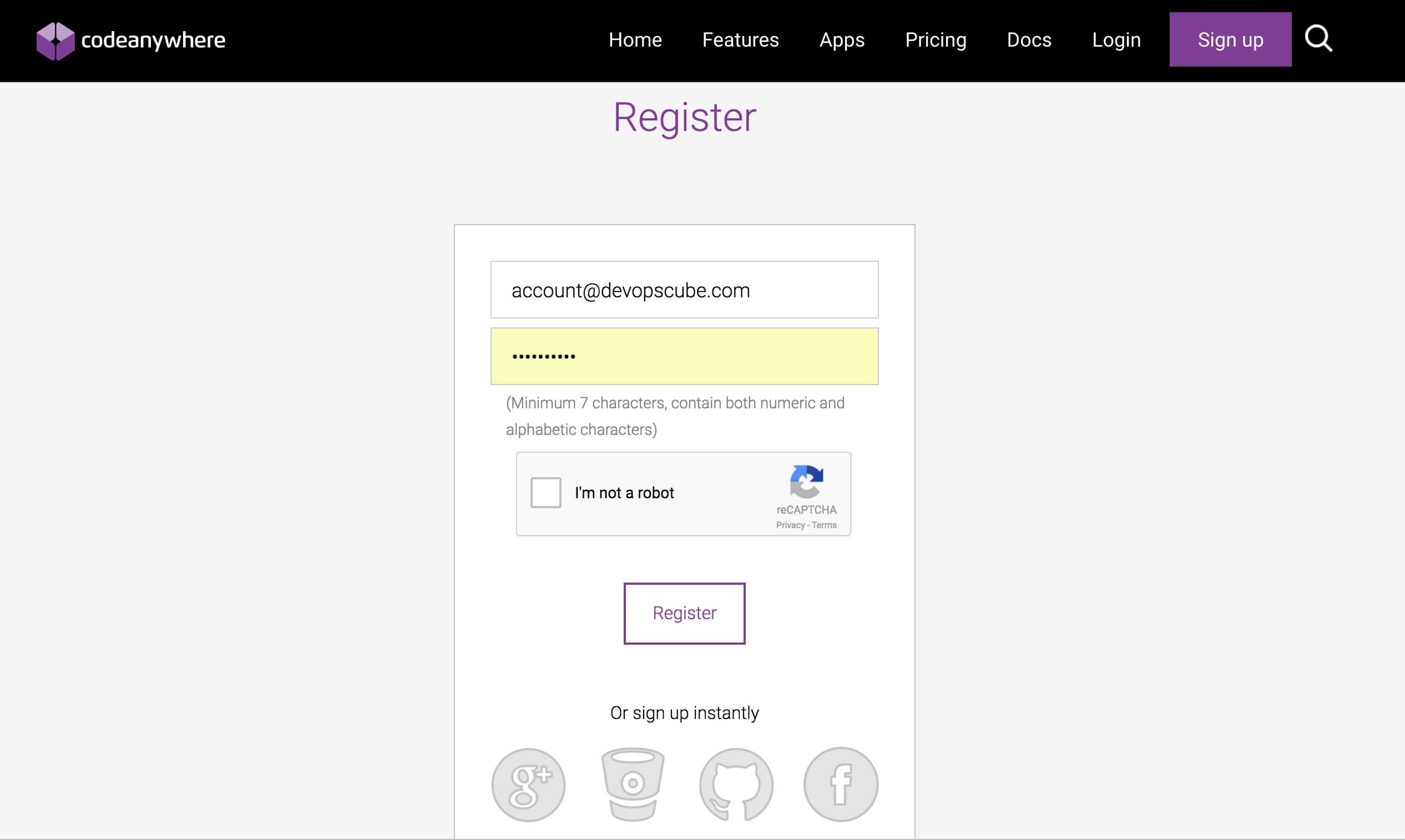
Task: Click the Login link
Action: click(x=1116, y=39)
